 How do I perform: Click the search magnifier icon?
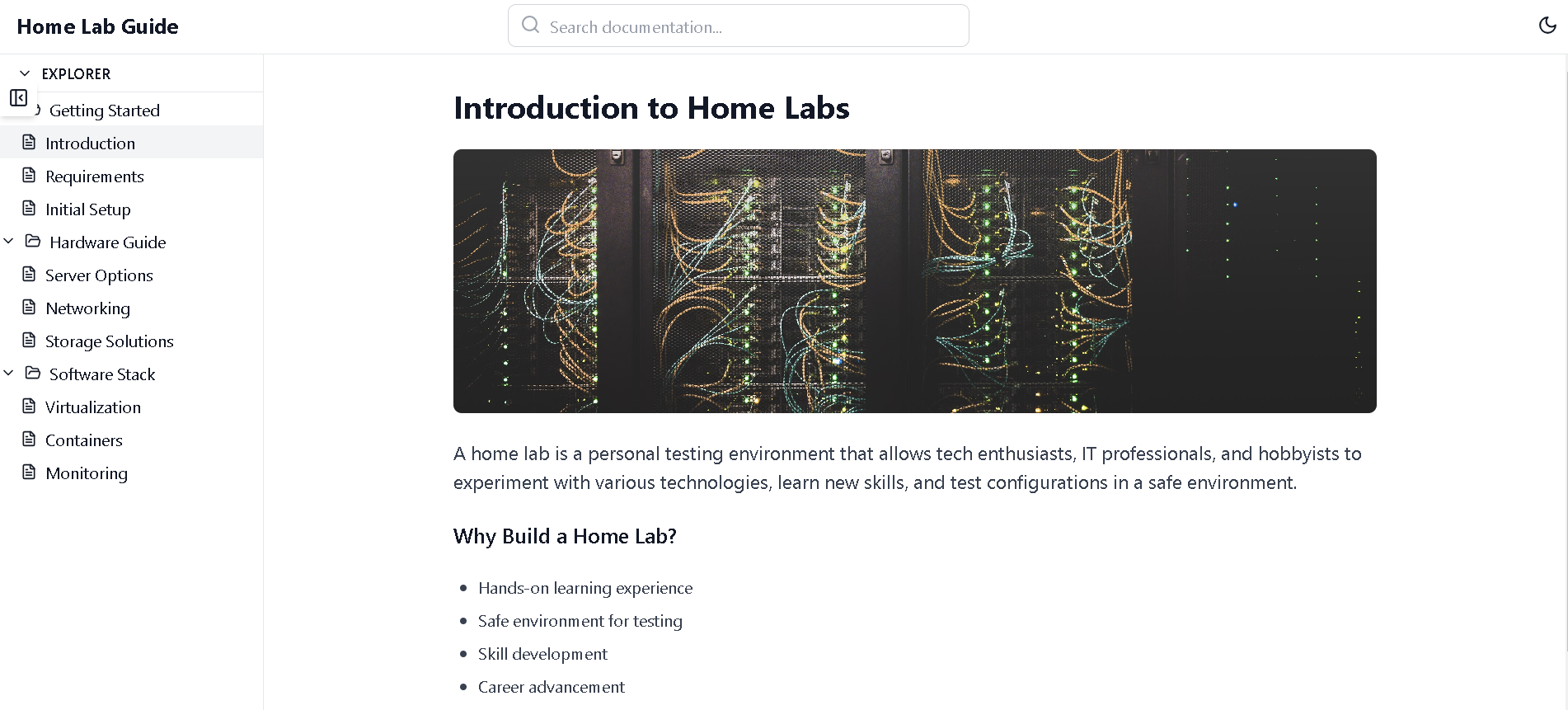(x=531, y=26)
